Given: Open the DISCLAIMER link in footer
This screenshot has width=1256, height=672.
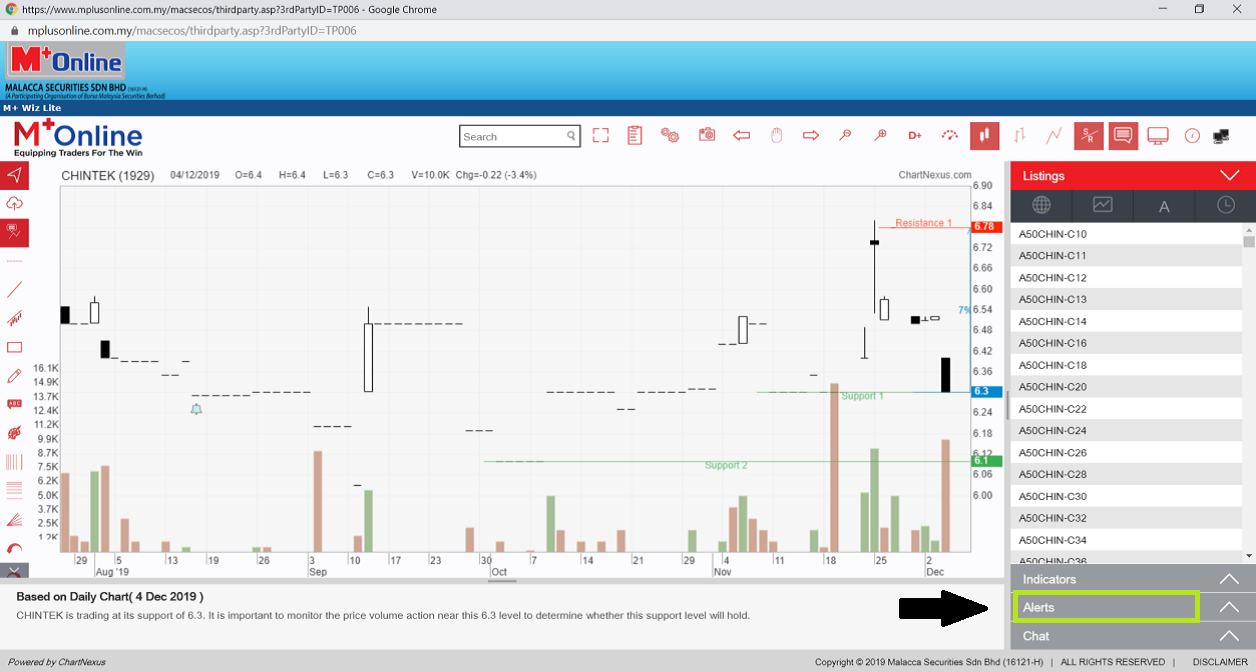Looking at the screenshot, I should point(1220,662).
